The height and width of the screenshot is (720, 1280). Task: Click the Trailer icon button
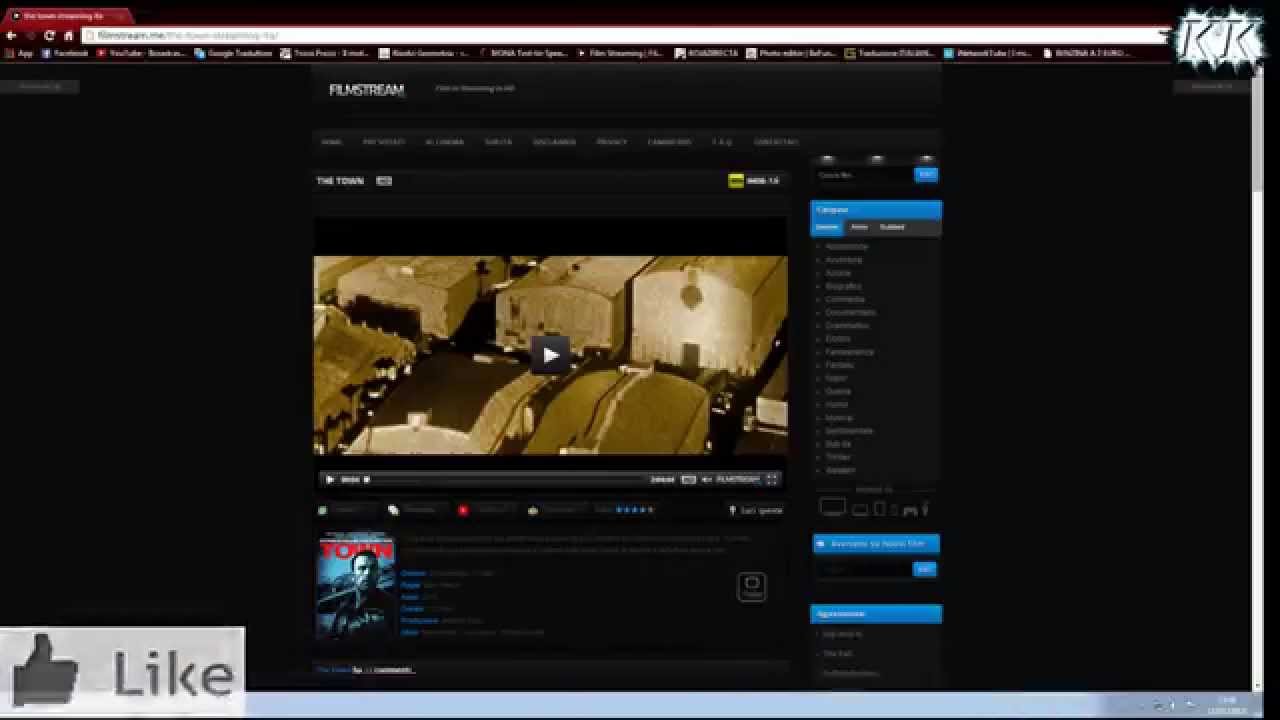(x=752, y=587)
